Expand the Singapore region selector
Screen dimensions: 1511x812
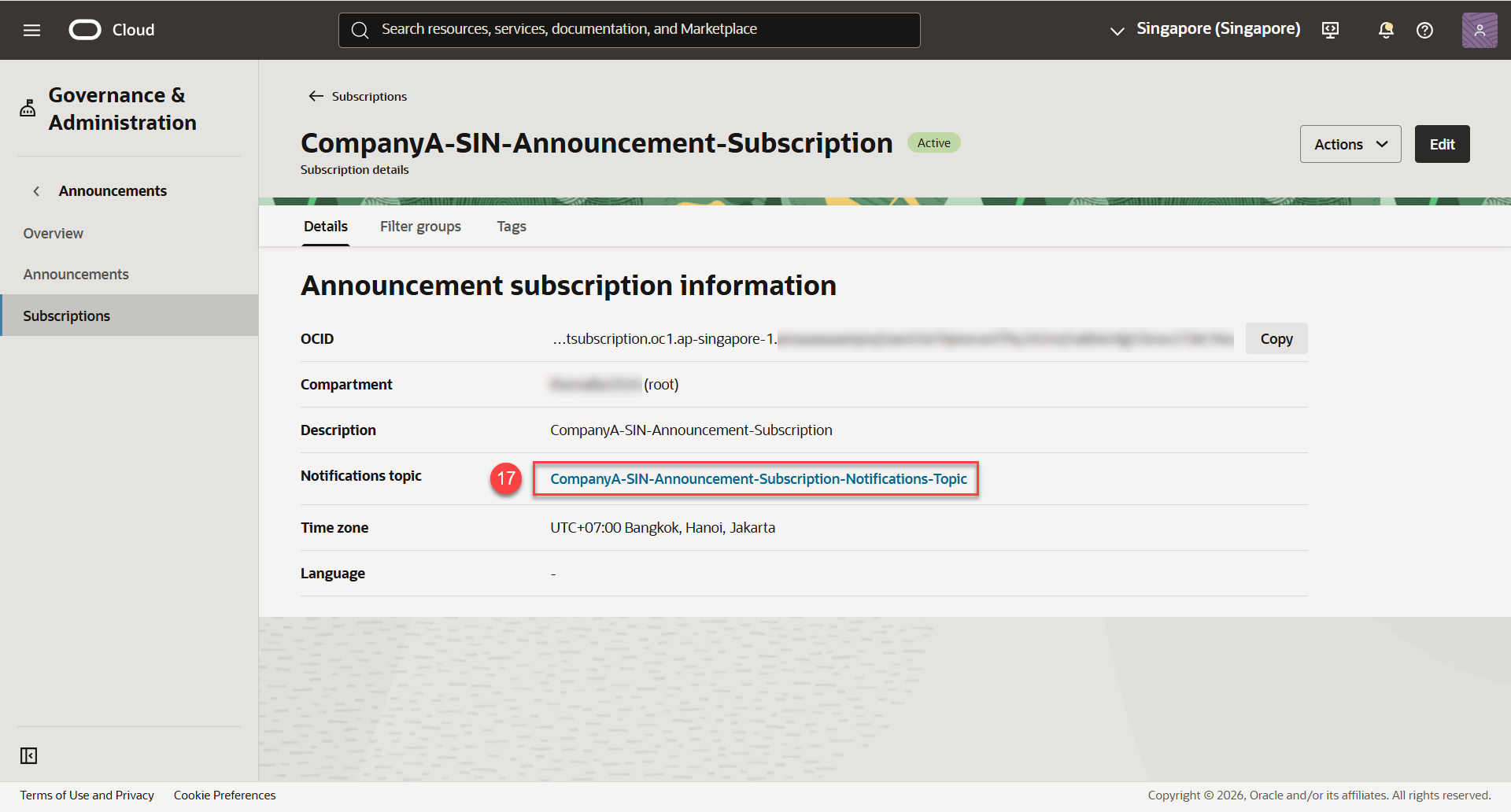click(1205, 30)
